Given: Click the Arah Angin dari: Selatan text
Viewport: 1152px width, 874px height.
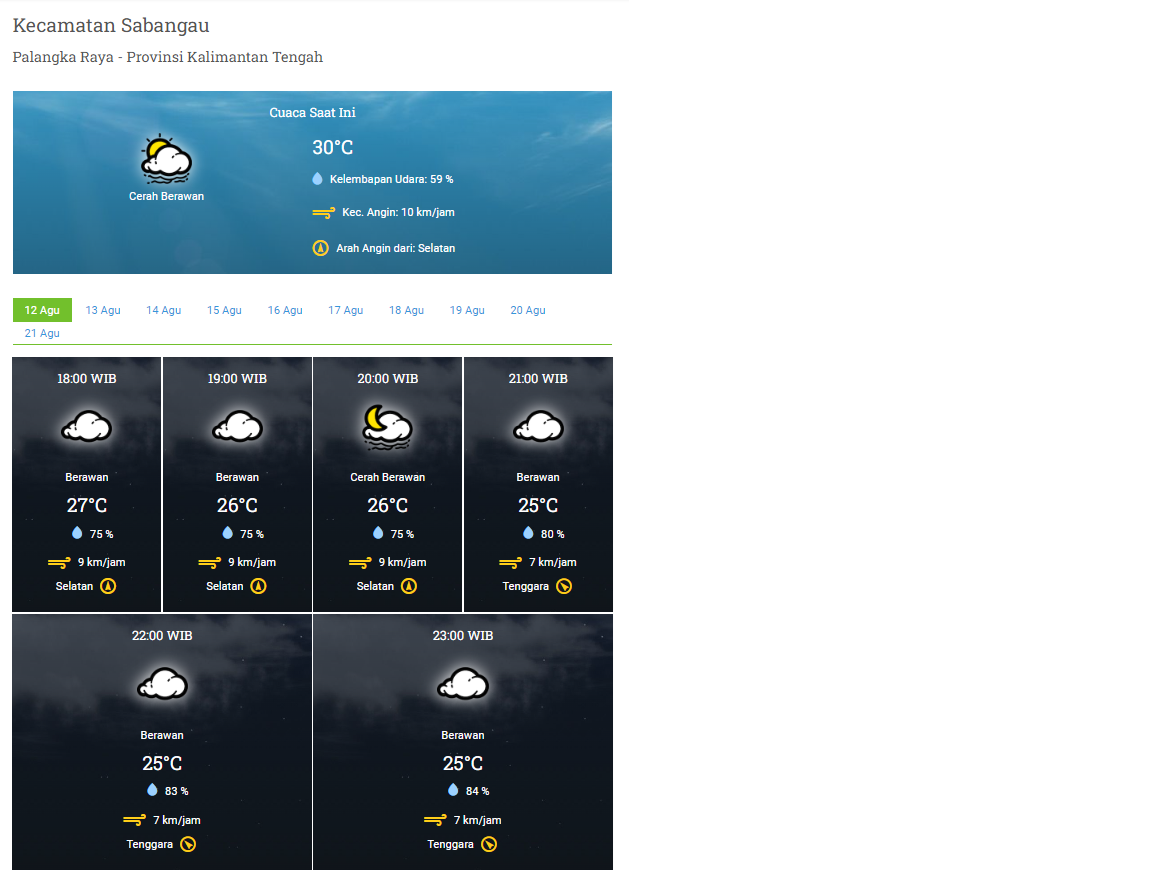Looking at the screenshot, I should pyautogui.click(x=395, y=248).
